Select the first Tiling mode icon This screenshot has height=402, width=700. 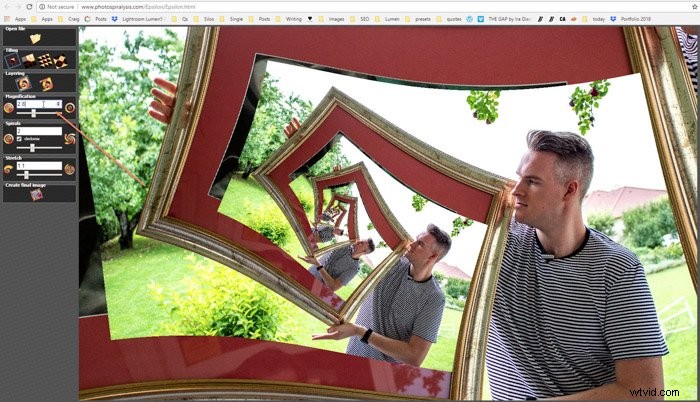[12, 60]
